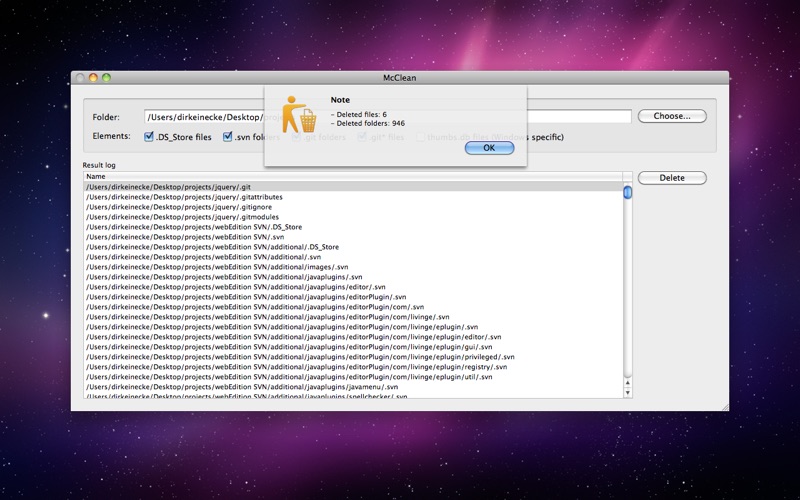Click the Name column header
Viewport: 800px width, 500px height.
pyautogui.click(x=353, y=177)
